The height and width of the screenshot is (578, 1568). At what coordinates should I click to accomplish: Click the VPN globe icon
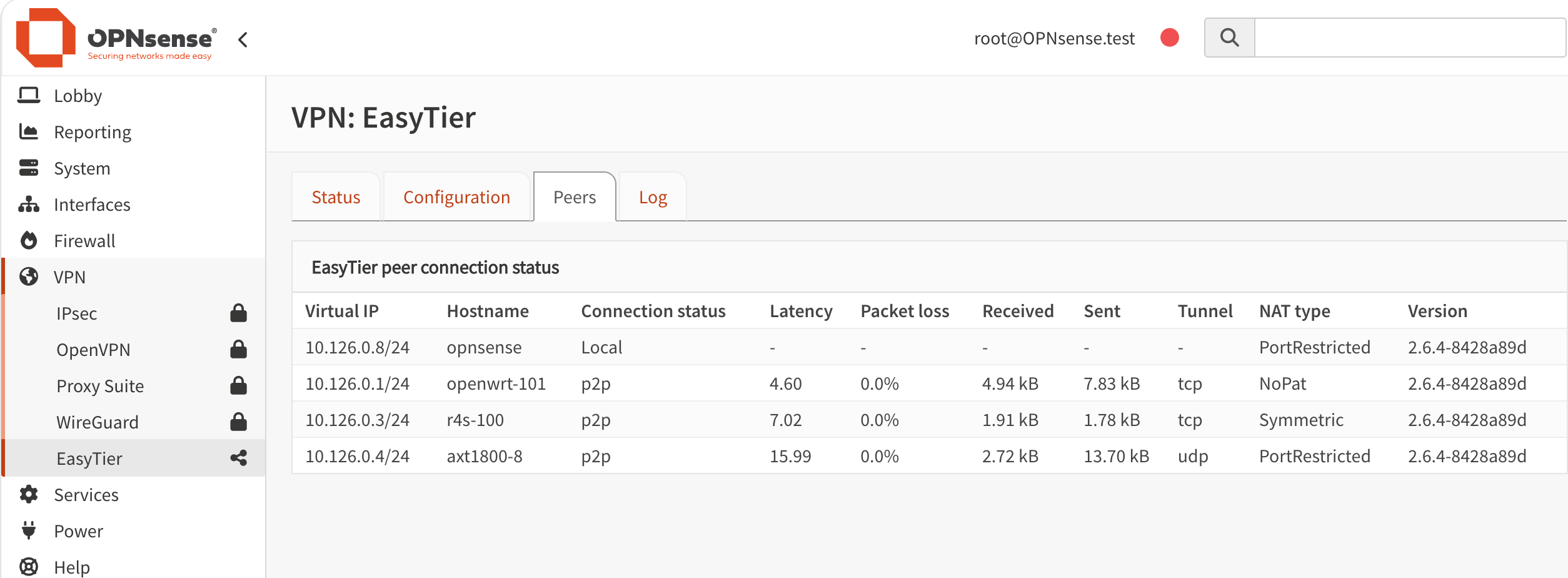29,276
